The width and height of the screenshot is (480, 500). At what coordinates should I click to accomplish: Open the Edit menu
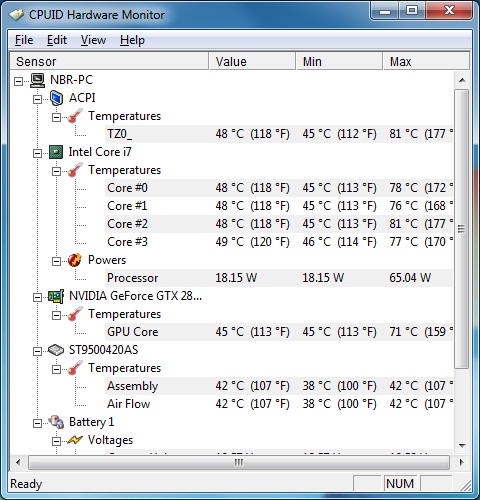[x=57, y=40]
